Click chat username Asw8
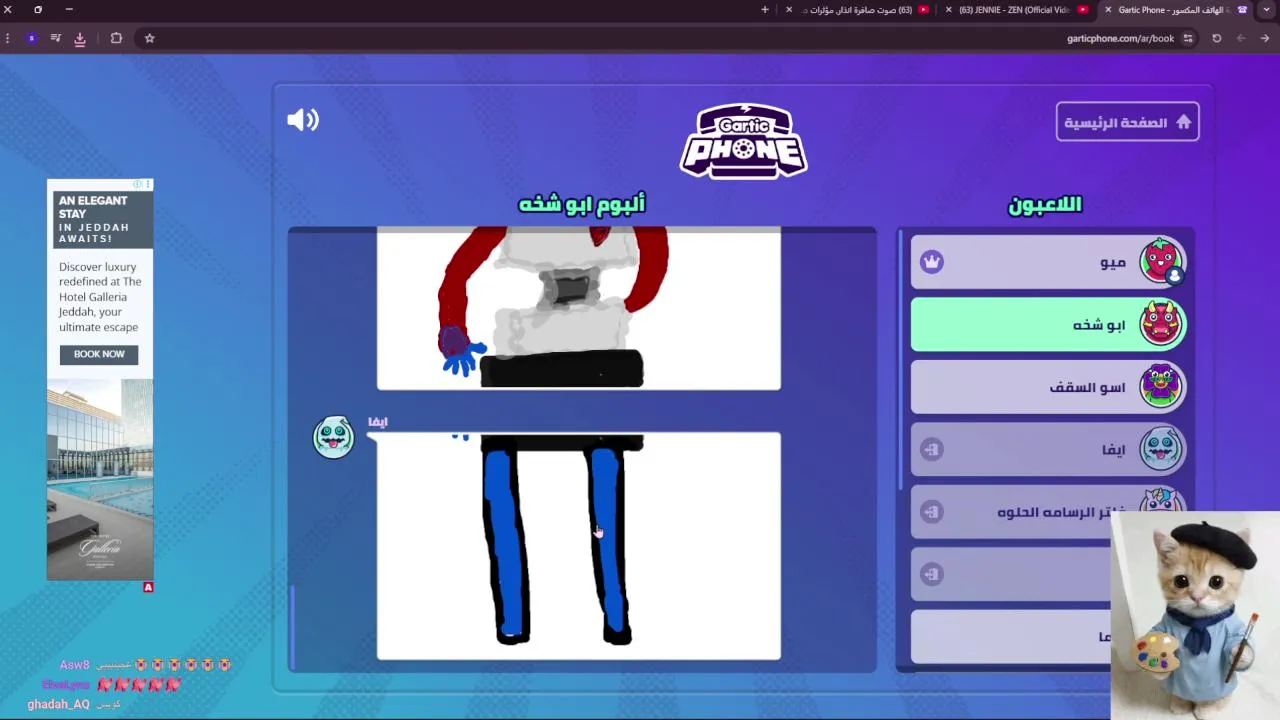 [x=74, y=665]
